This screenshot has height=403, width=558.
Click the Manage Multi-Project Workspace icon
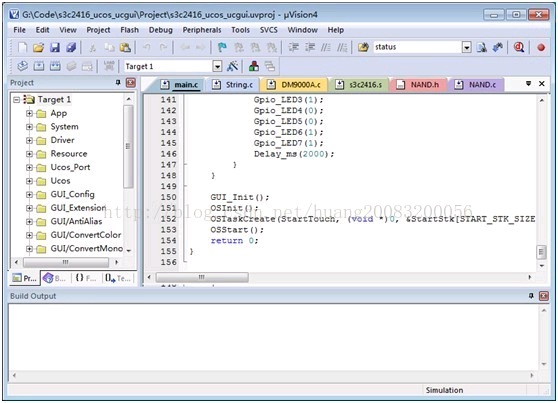pyautogui.click(x=270, y=66)
